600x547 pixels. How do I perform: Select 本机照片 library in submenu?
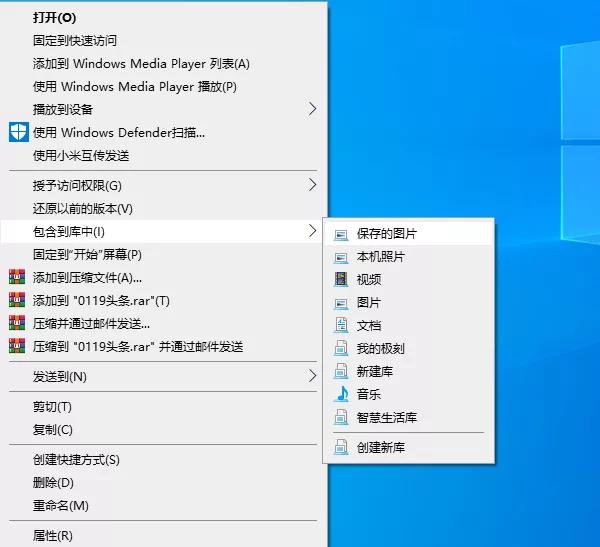(x=408, y=256)
